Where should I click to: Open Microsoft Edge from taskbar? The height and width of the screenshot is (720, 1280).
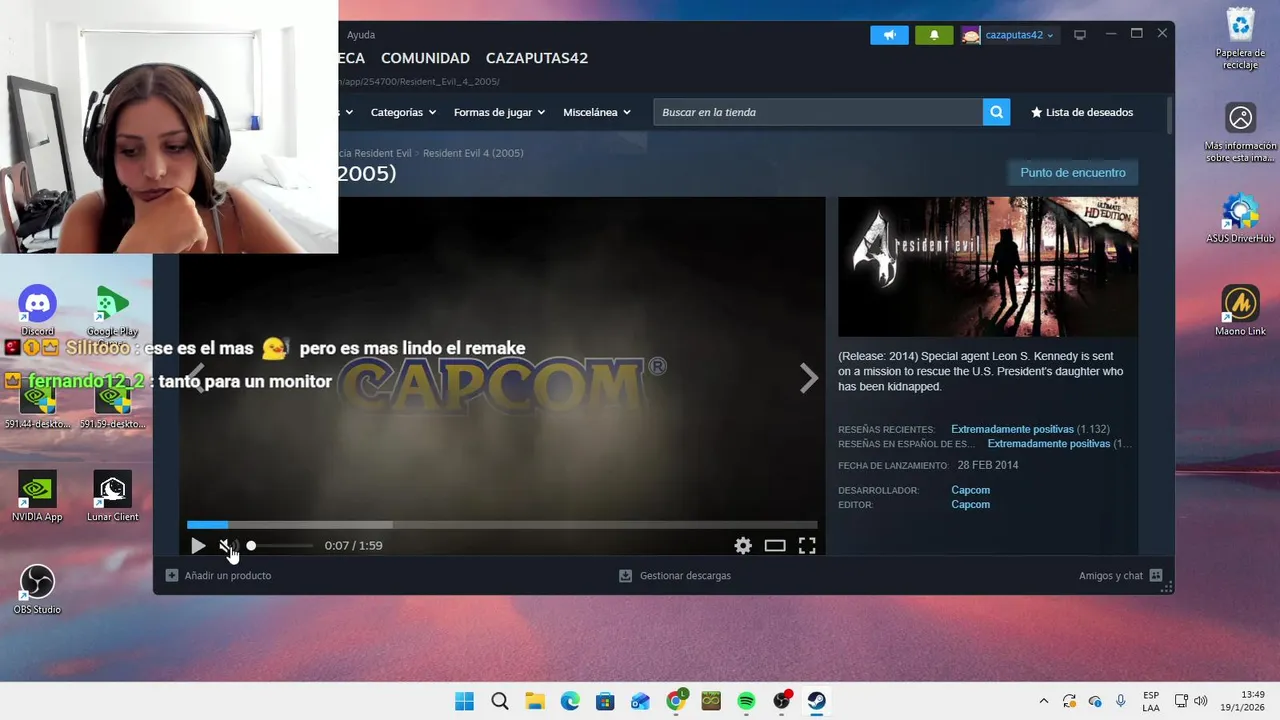pyautogui.click(x=570, y=701)
